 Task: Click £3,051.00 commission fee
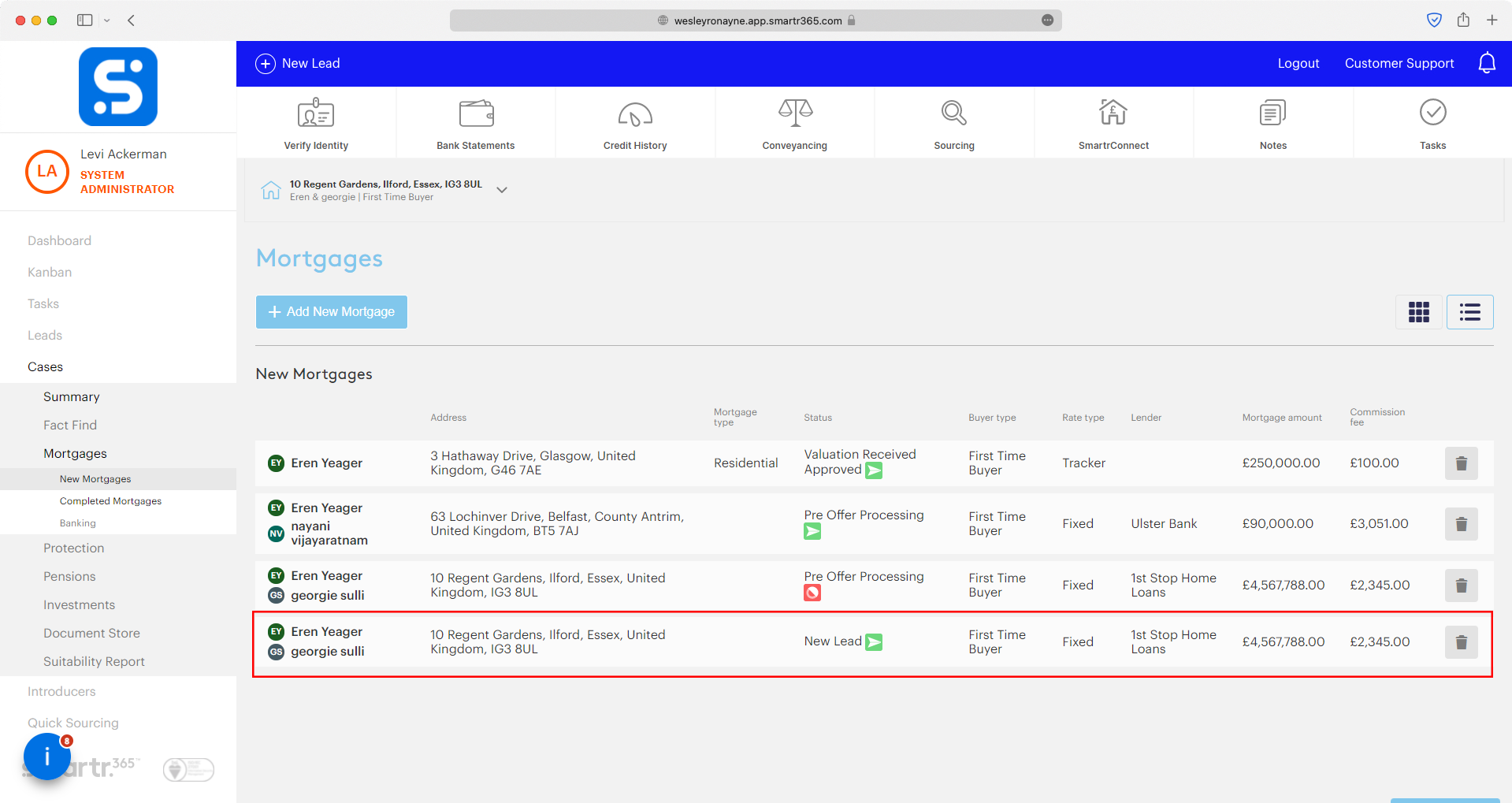tap(1379, 524)
